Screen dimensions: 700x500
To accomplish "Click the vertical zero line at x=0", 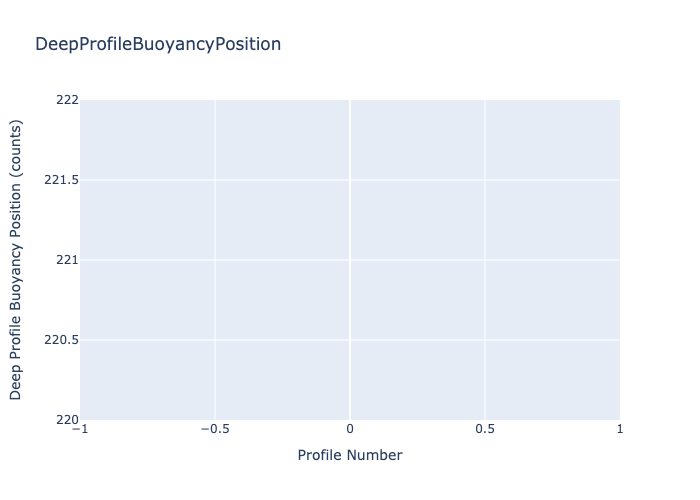I will click(350, 300).
